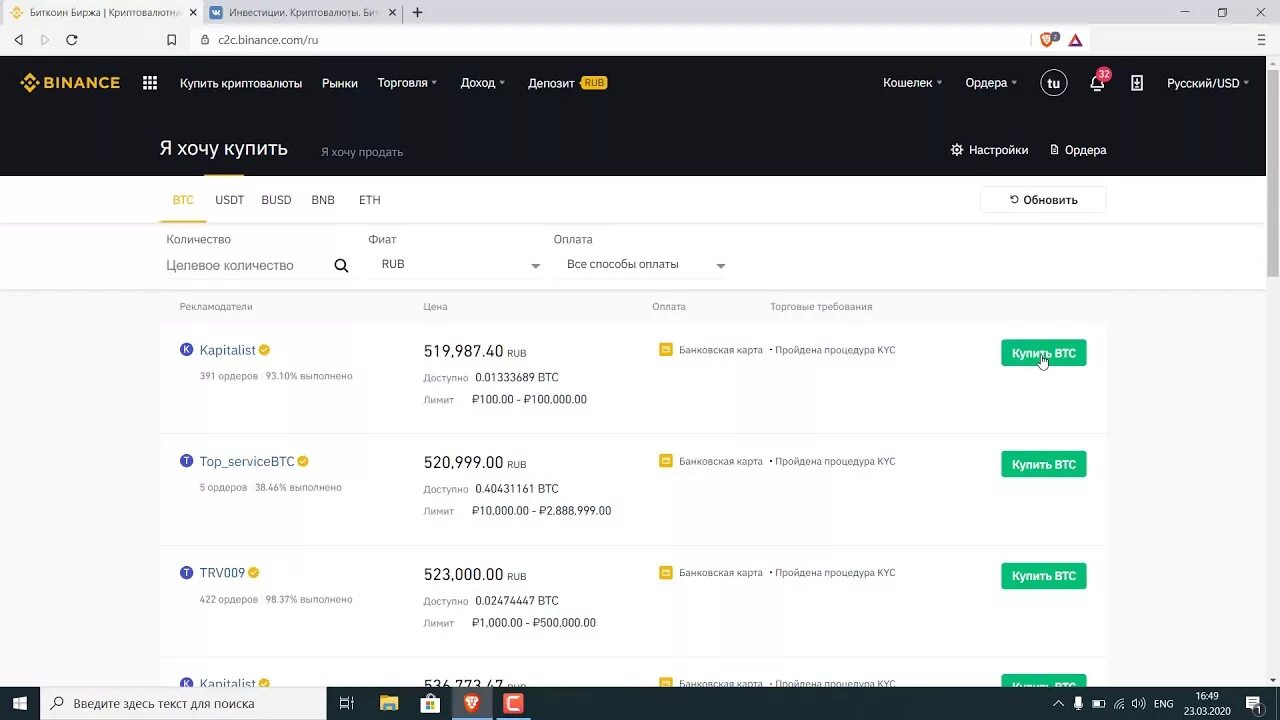Expand the Торговля menu
Screen dimensions: 1280x720
407,83
